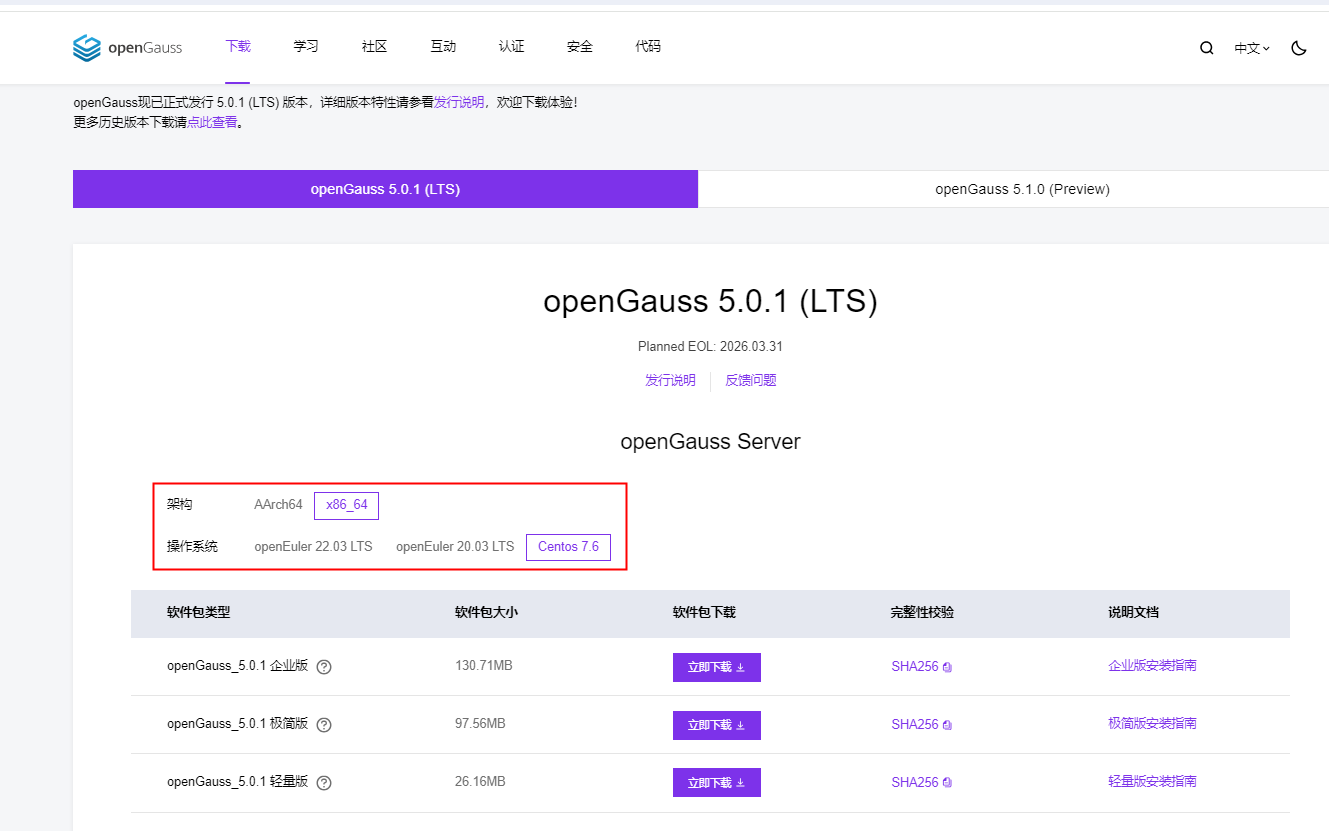Click the 操作系统 label
Screen dimensions: 1329x831
[192, 546]
